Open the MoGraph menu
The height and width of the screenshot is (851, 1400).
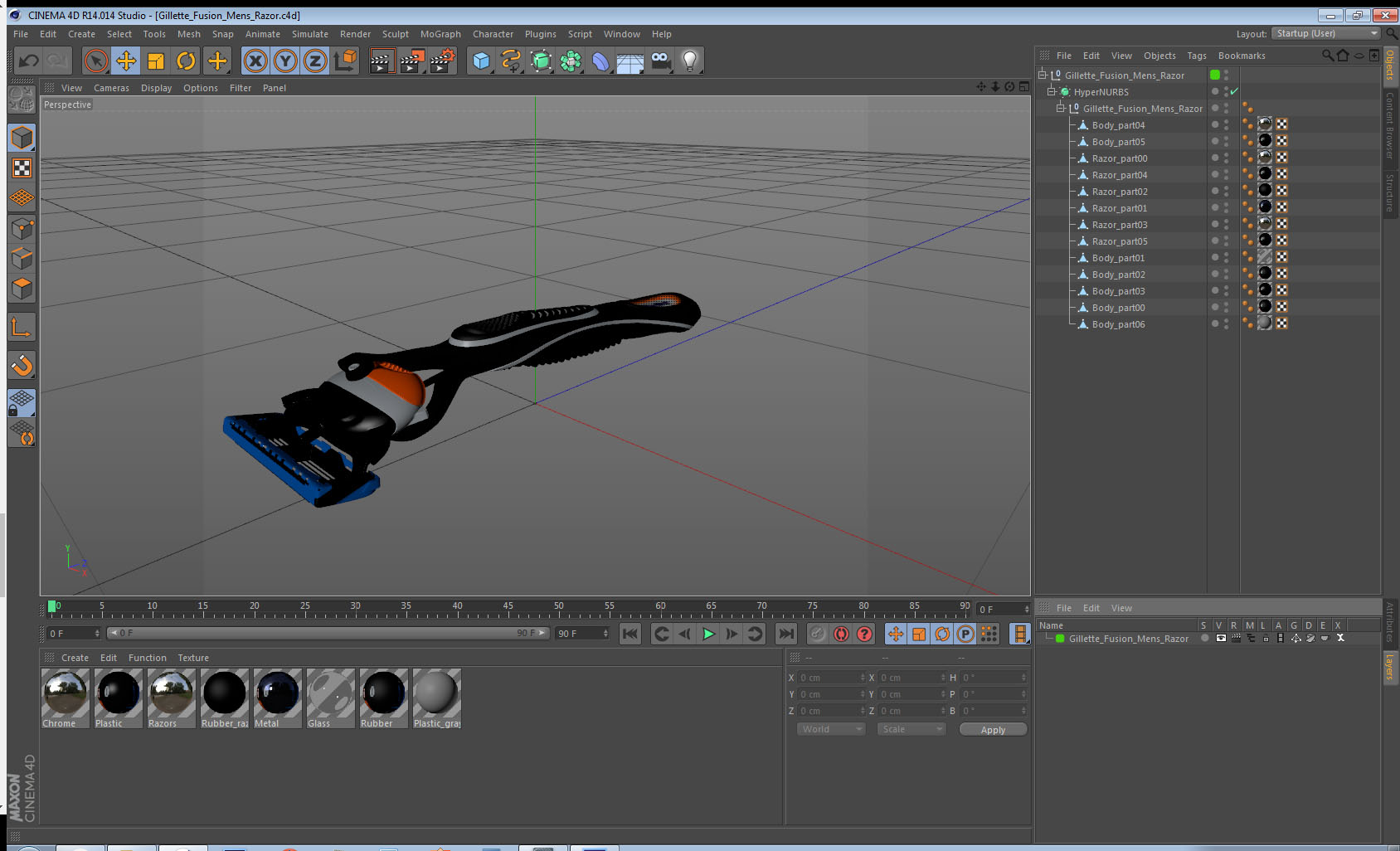440,34
